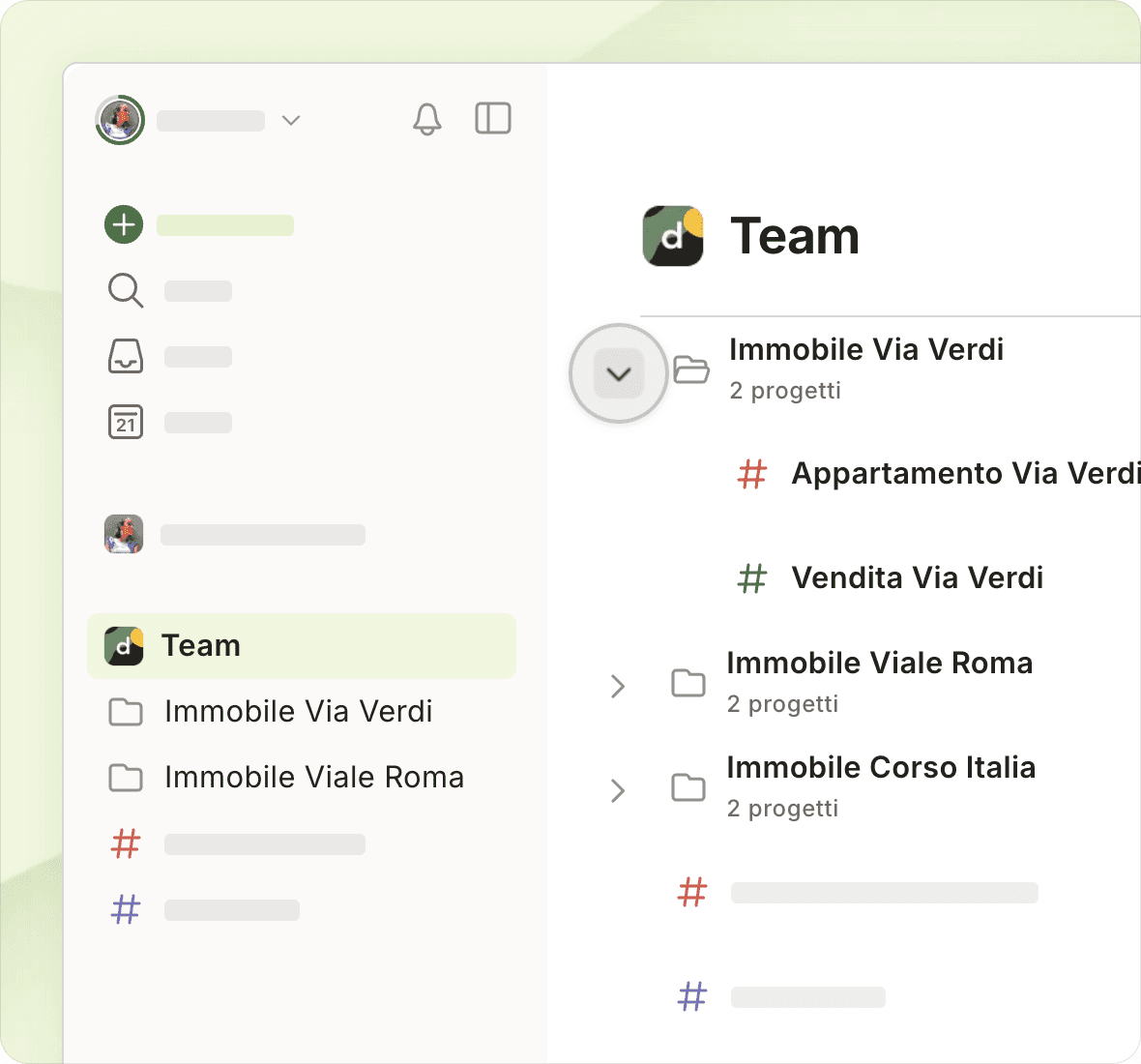Viewport: 1141px width, 1064px height.
Task: Select Team workspace in the sidebar
Action: coord(301,645)
